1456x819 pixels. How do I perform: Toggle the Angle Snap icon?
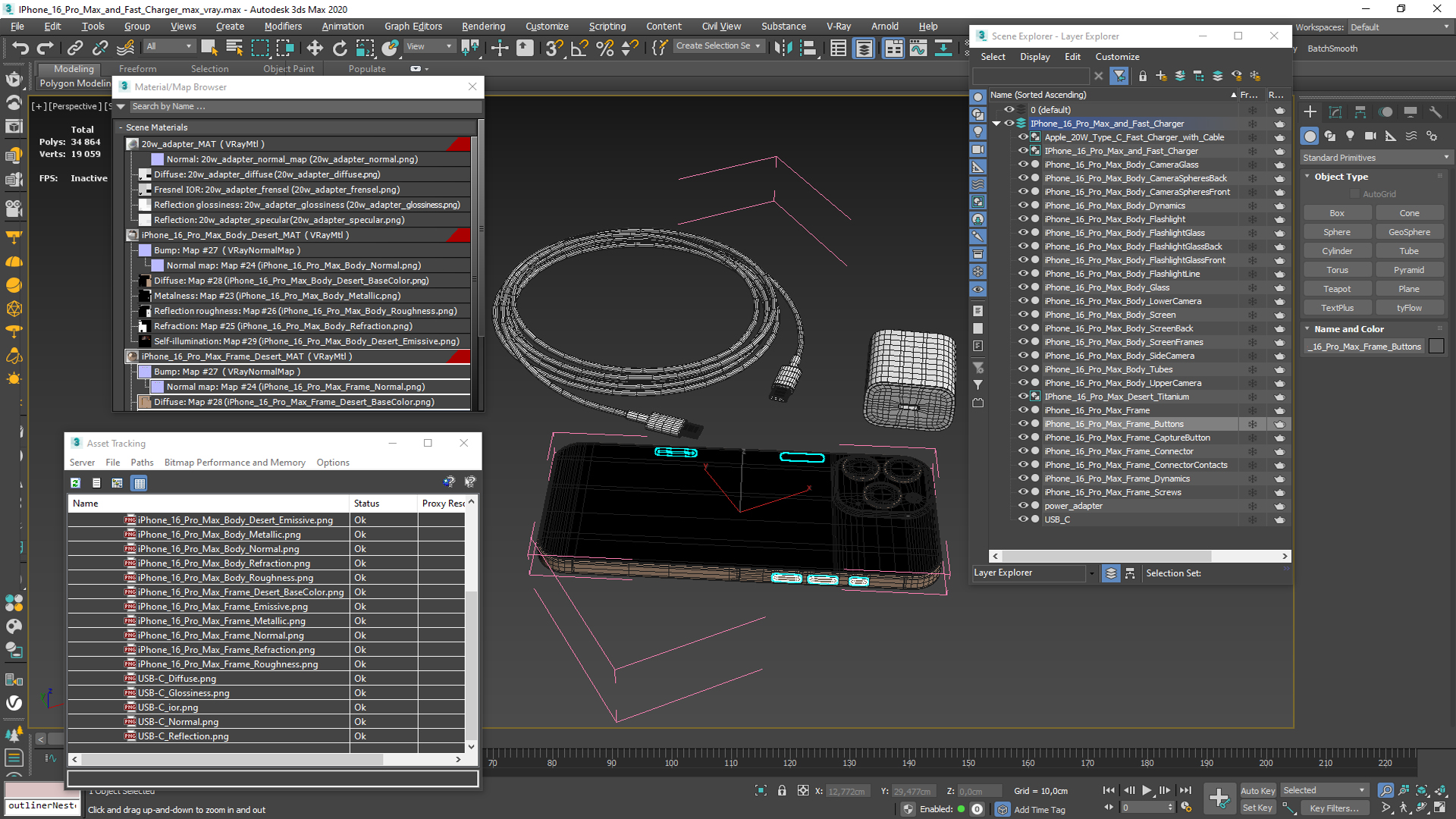point(579,49)
